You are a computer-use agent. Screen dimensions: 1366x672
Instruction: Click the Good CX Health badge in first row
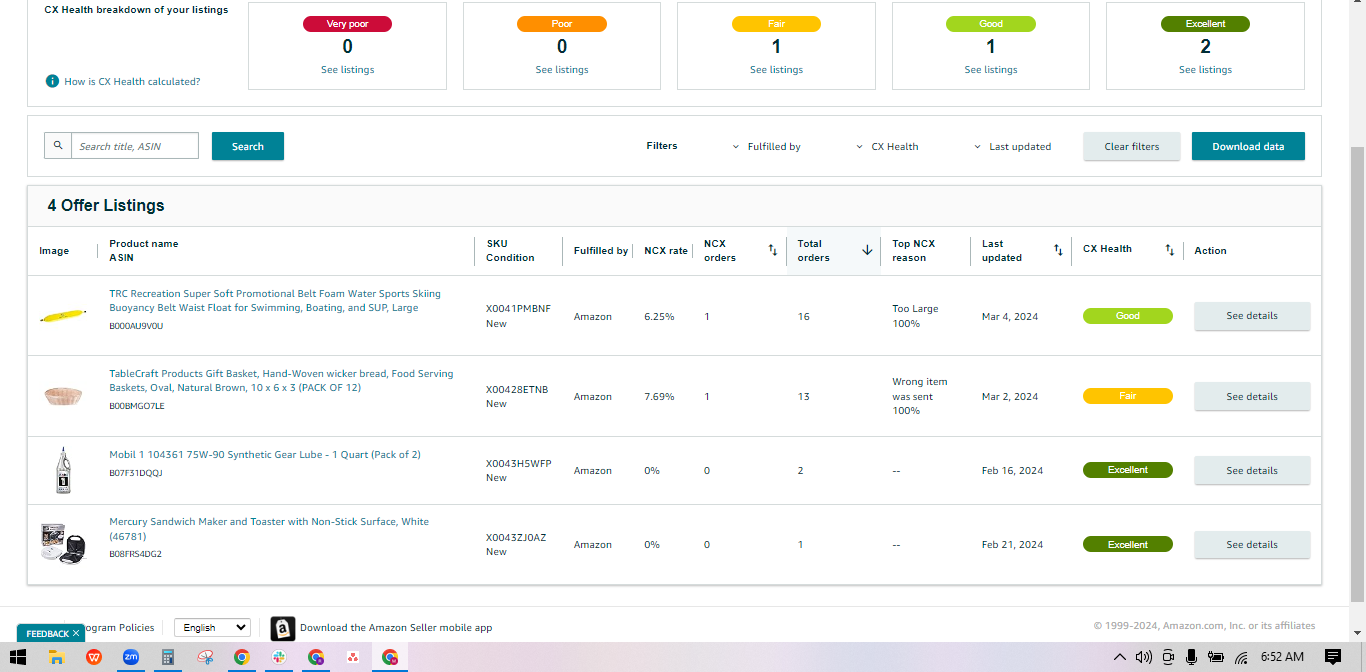(x=1127, y=316)
